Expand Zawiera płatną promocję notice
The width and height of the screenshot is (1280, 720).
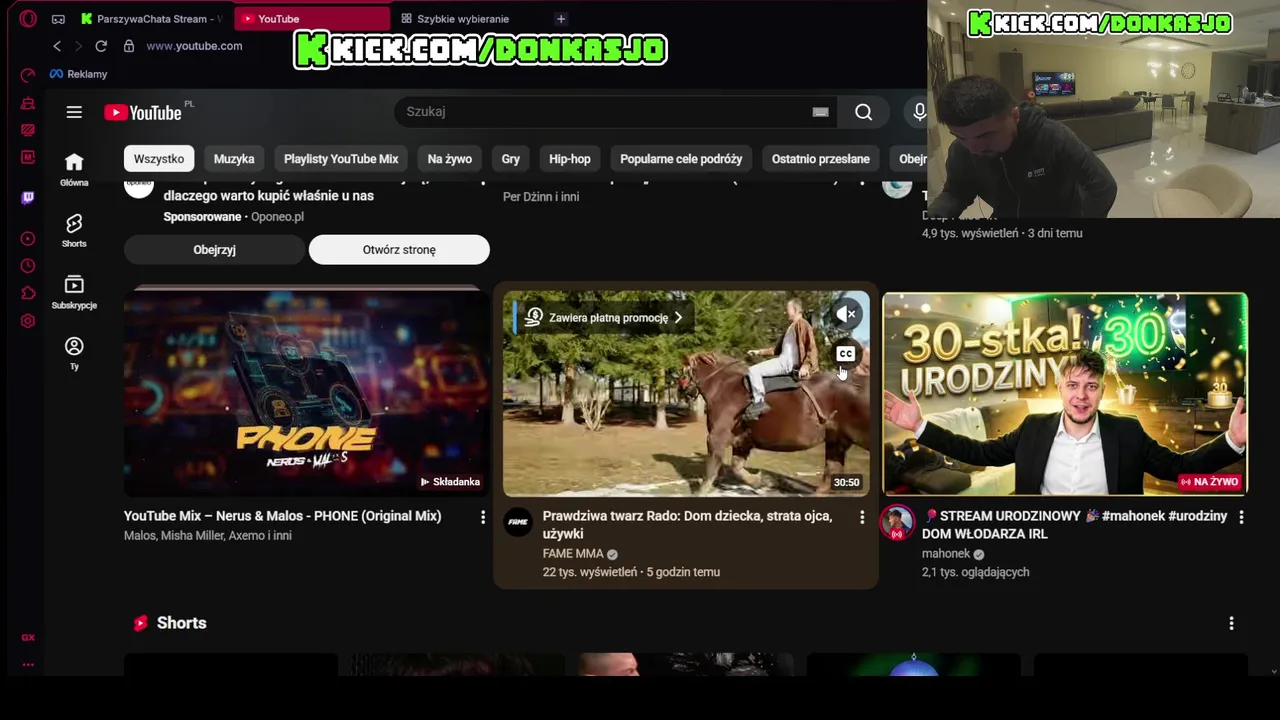pyautogui.click(x=603, y=318)
